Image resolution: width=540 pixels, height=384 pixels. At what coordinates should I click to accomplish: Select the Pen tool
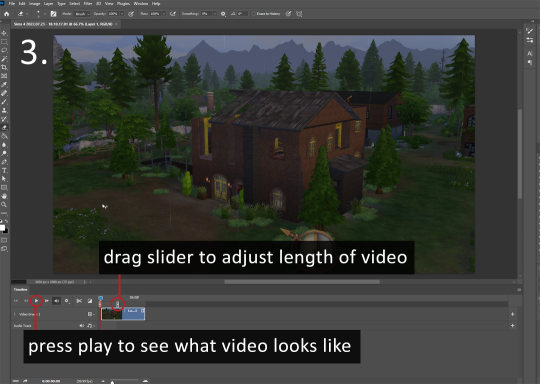[4, 162]
